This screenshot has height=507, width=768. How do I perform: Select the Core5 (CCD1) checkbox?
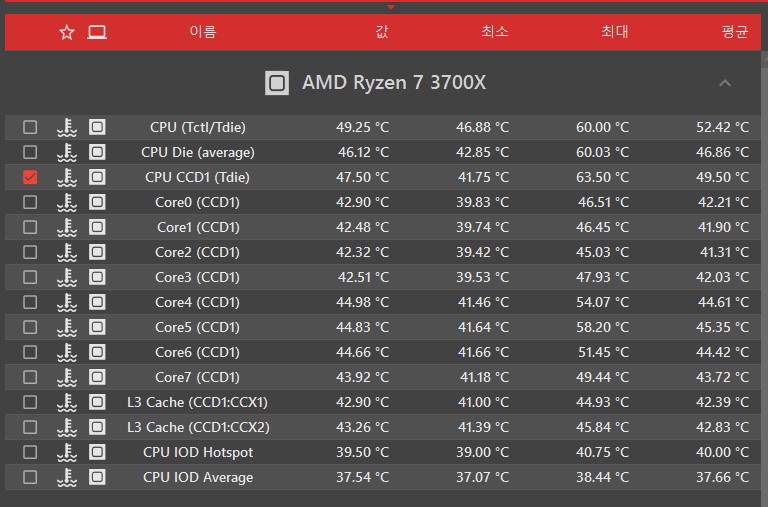(x=30, y=327)
